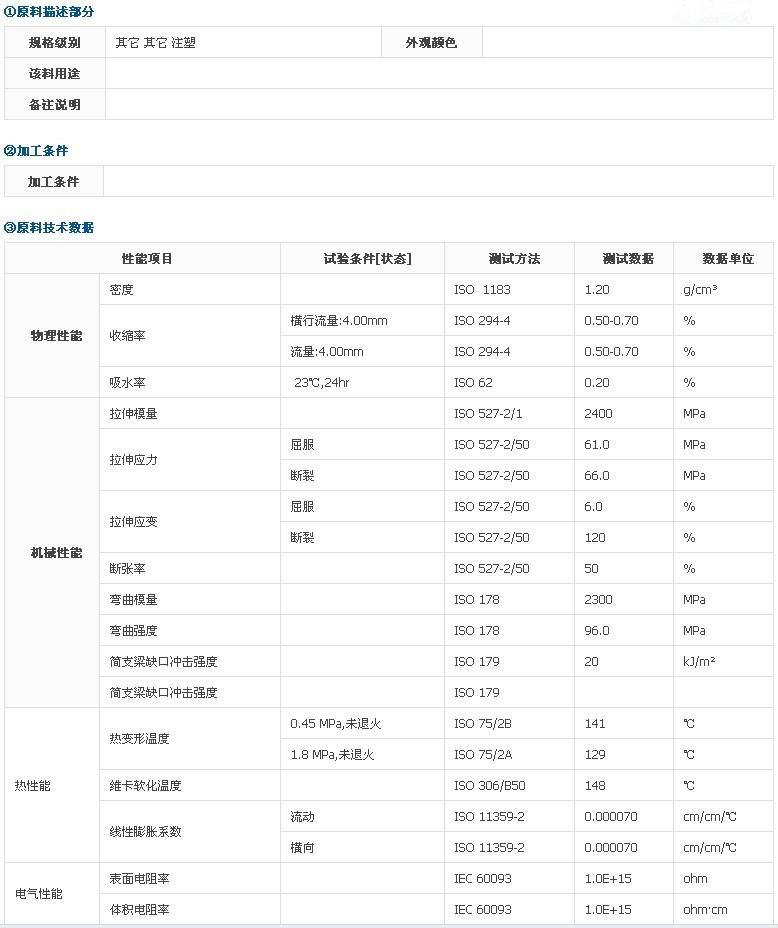778x928 pixels.
Task: Select the 机械性能 category cell
Action: click(56, 553)
